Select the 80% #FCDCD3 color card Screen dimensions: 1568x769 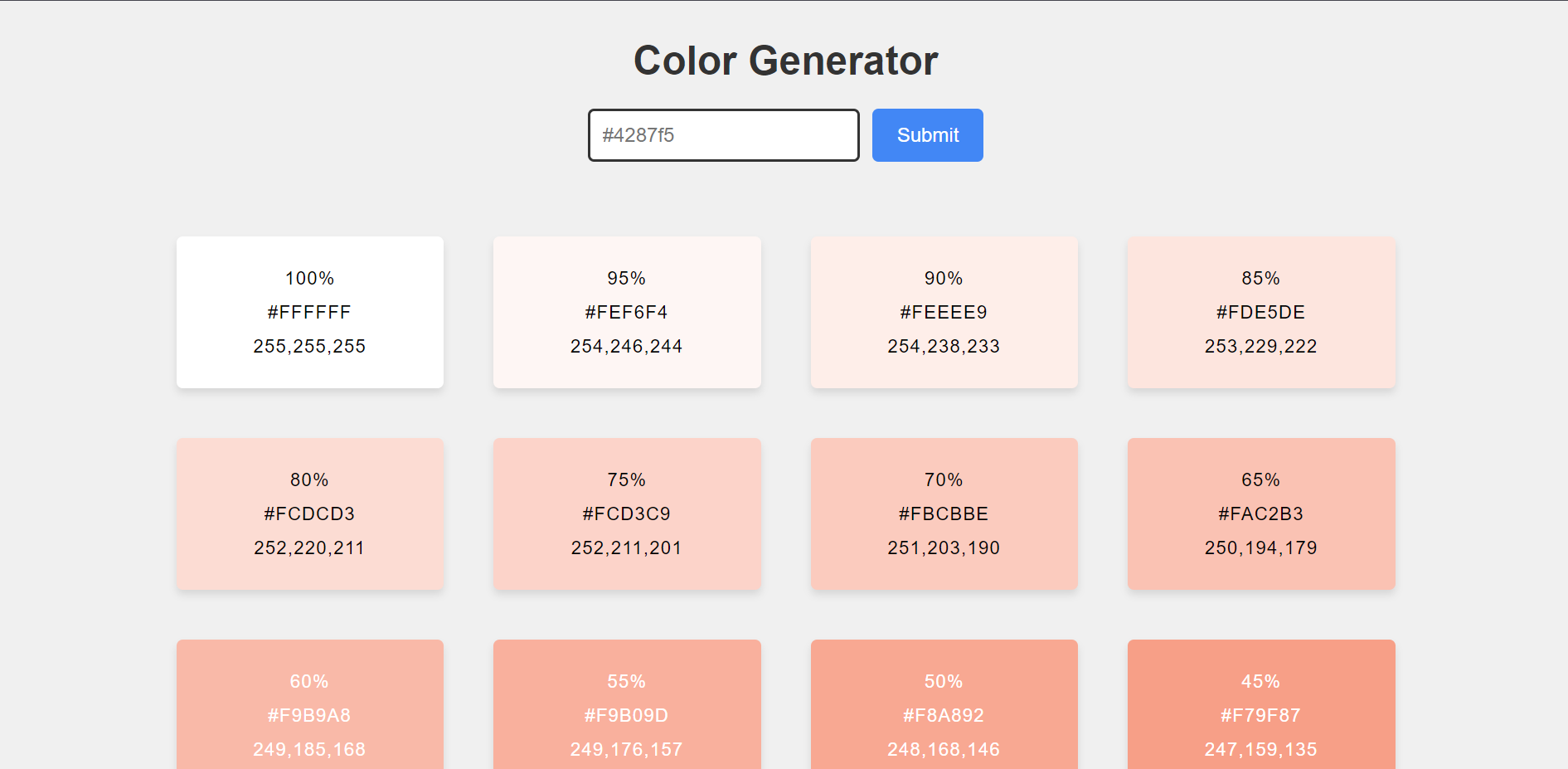(x=310, y=514)
